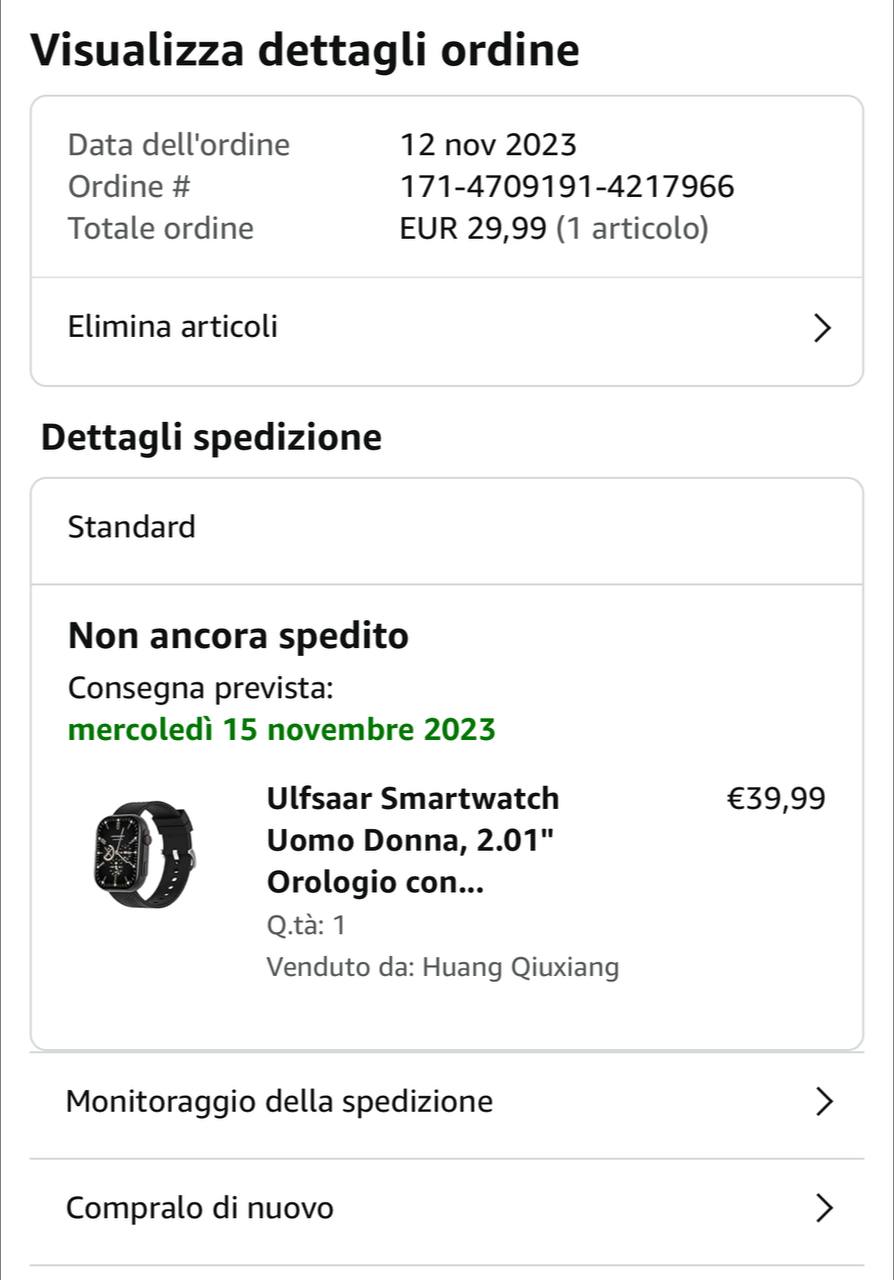Click the seller name Huang Qiuxiang
This screenshot has height=1280, width=894.
(x=520, y=967)
